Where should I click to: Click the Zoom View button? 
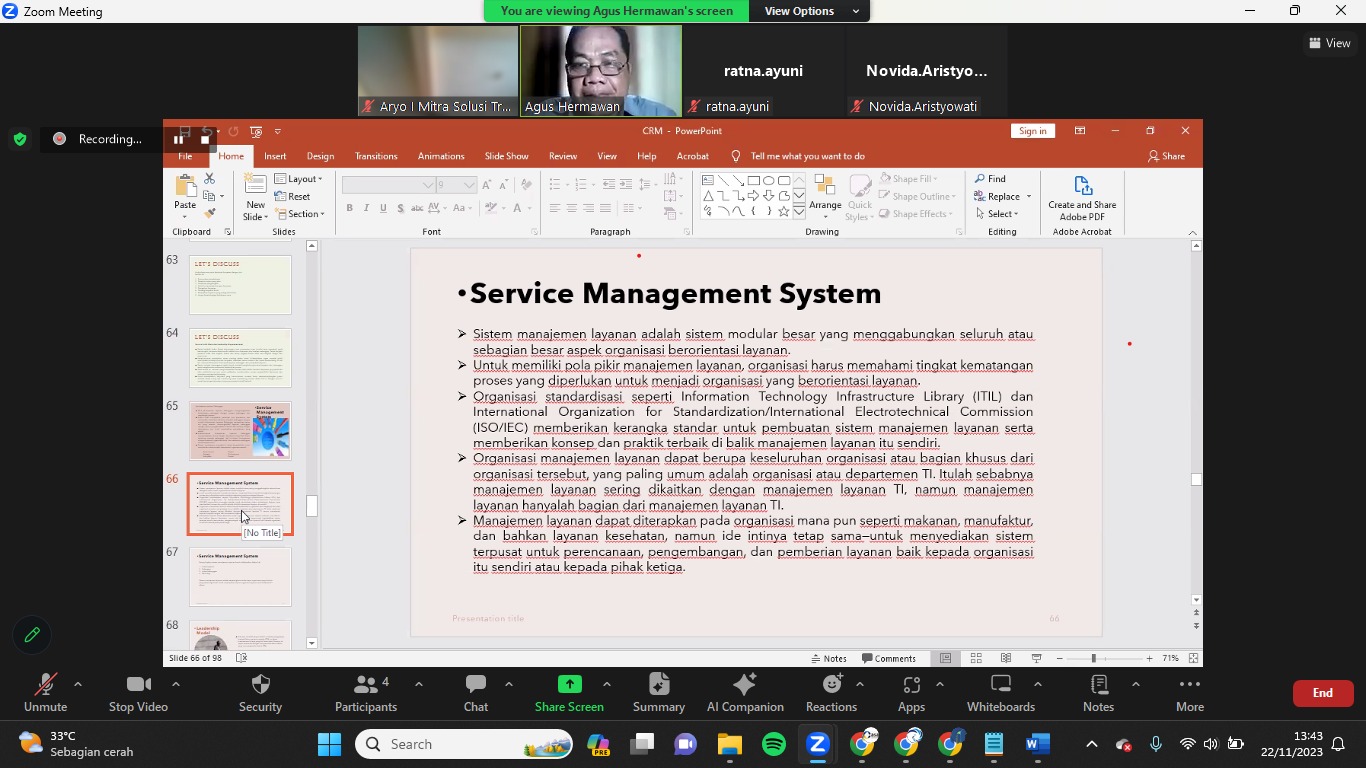click(x=1330, y=43)
